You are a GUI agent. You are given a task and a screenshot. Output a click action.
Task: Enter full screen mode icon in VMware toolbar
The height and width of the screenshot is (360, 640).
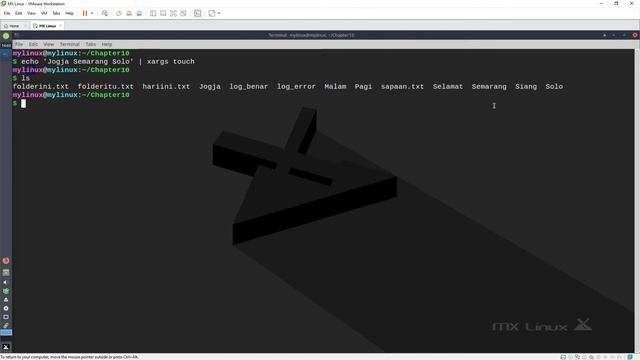[173, 13]
